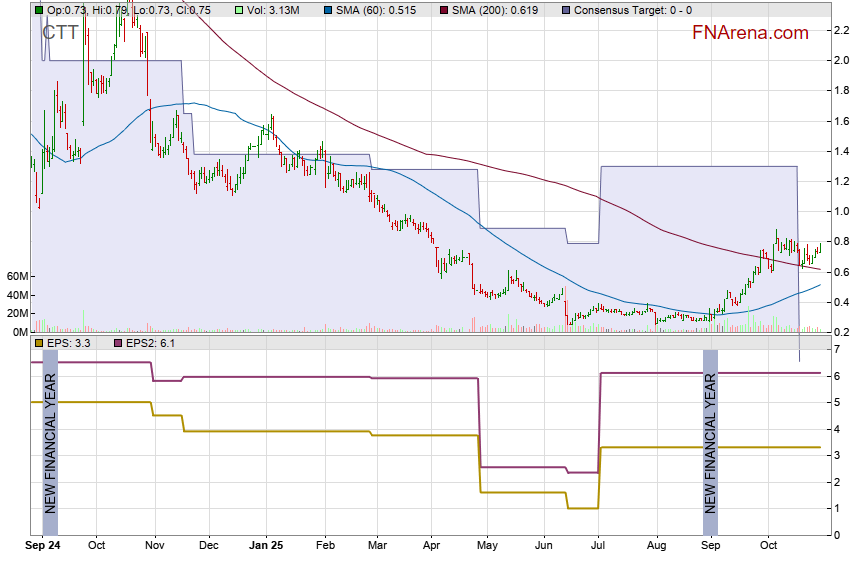
Task: Click the CTT ticker symbol label
Action: tap(60, 32)
